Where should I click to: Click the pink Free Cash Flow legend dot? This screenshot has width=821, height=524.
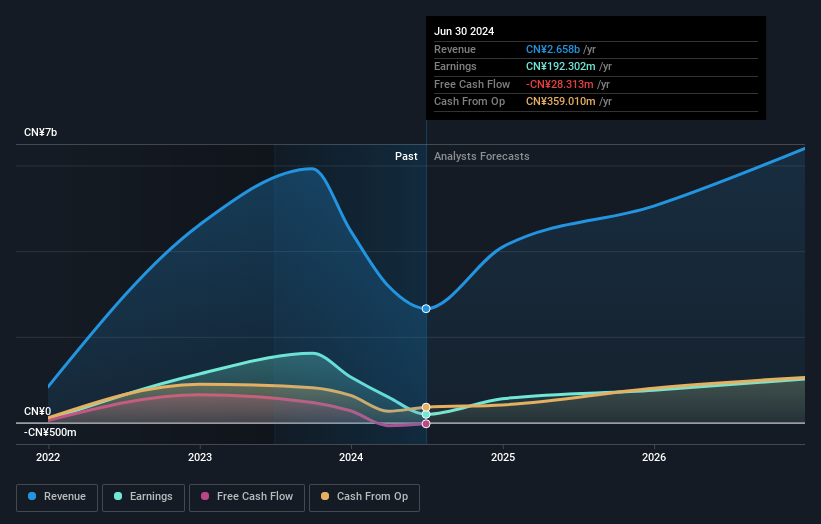point(205,496)
